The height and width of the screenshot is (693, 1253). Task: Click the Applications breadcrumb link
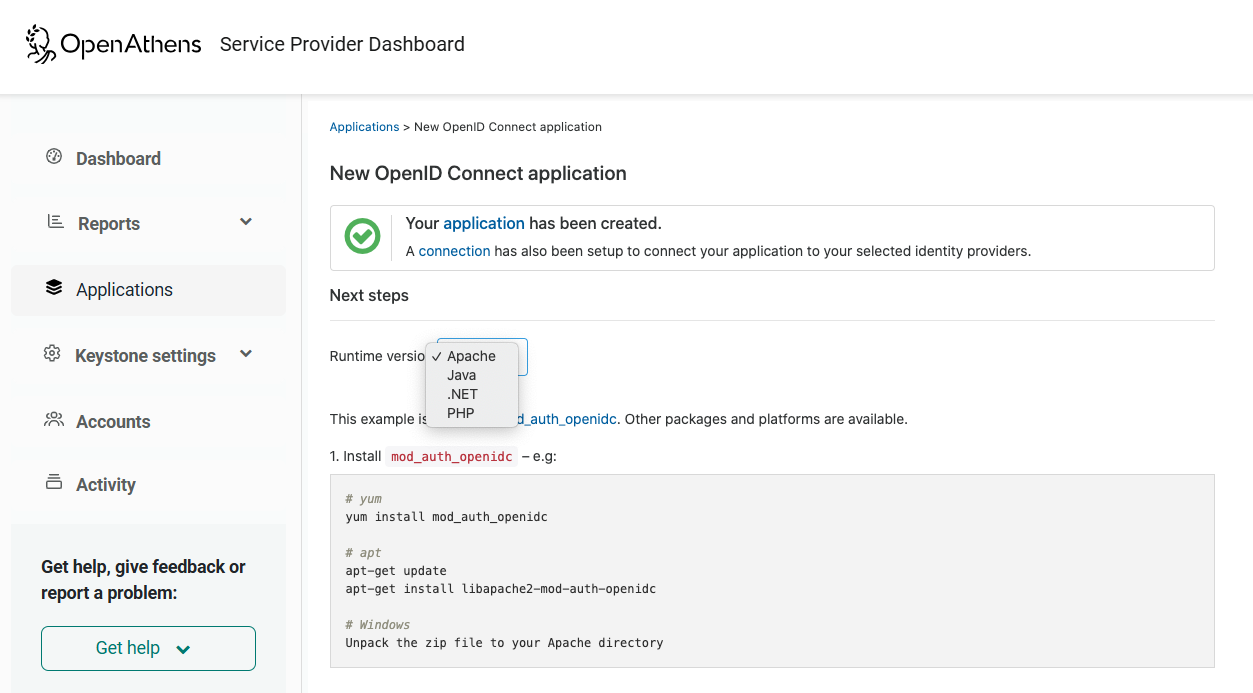(x=364, y=127)
